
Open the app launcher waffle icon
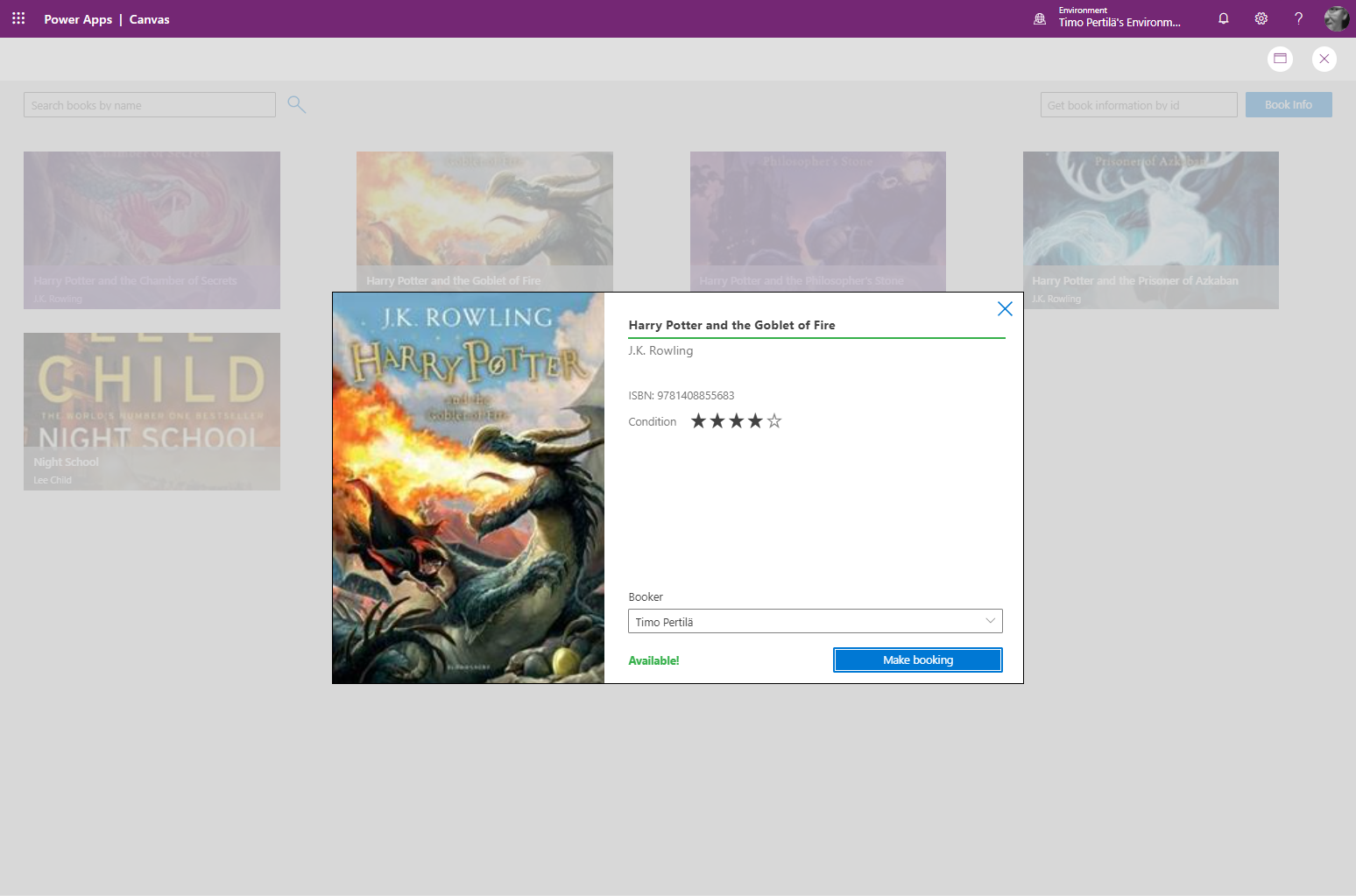pyautogui.click(x=18, y=18)
